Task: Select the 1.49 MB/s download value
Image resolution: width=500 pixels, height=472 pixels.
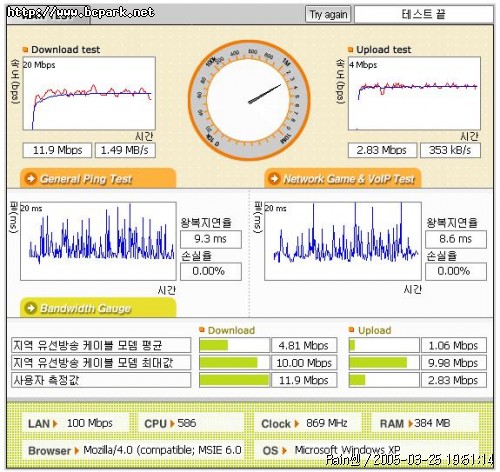Action: coord(125,150)
